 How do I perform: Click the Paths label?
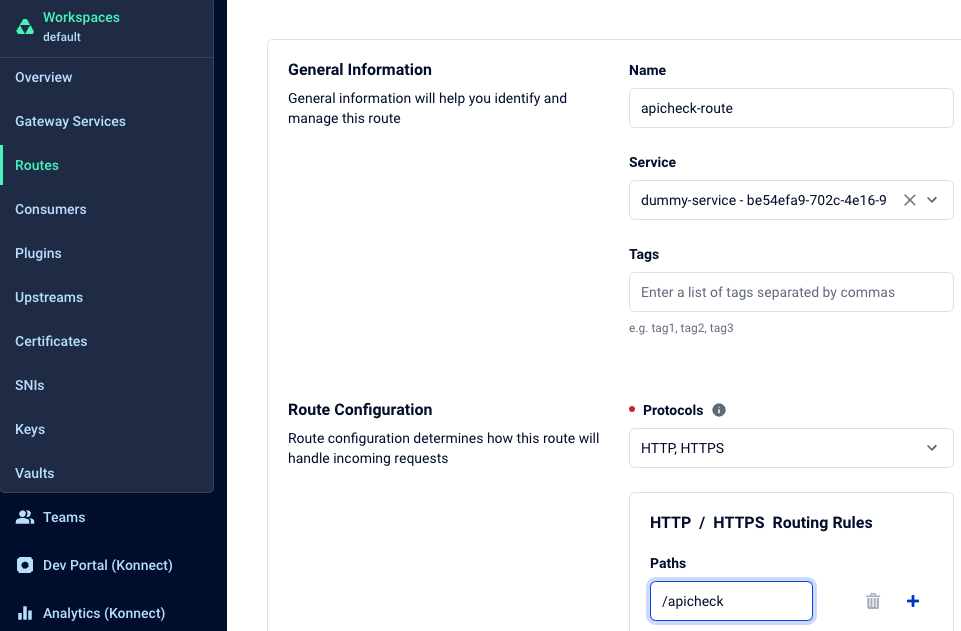pos(667,563)
